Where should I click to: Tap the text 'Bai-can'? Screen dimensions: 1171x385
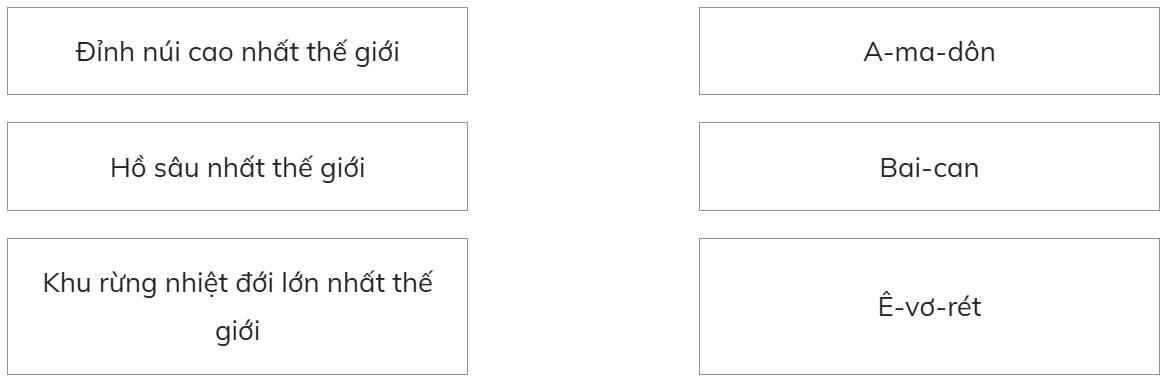[929, 168]
